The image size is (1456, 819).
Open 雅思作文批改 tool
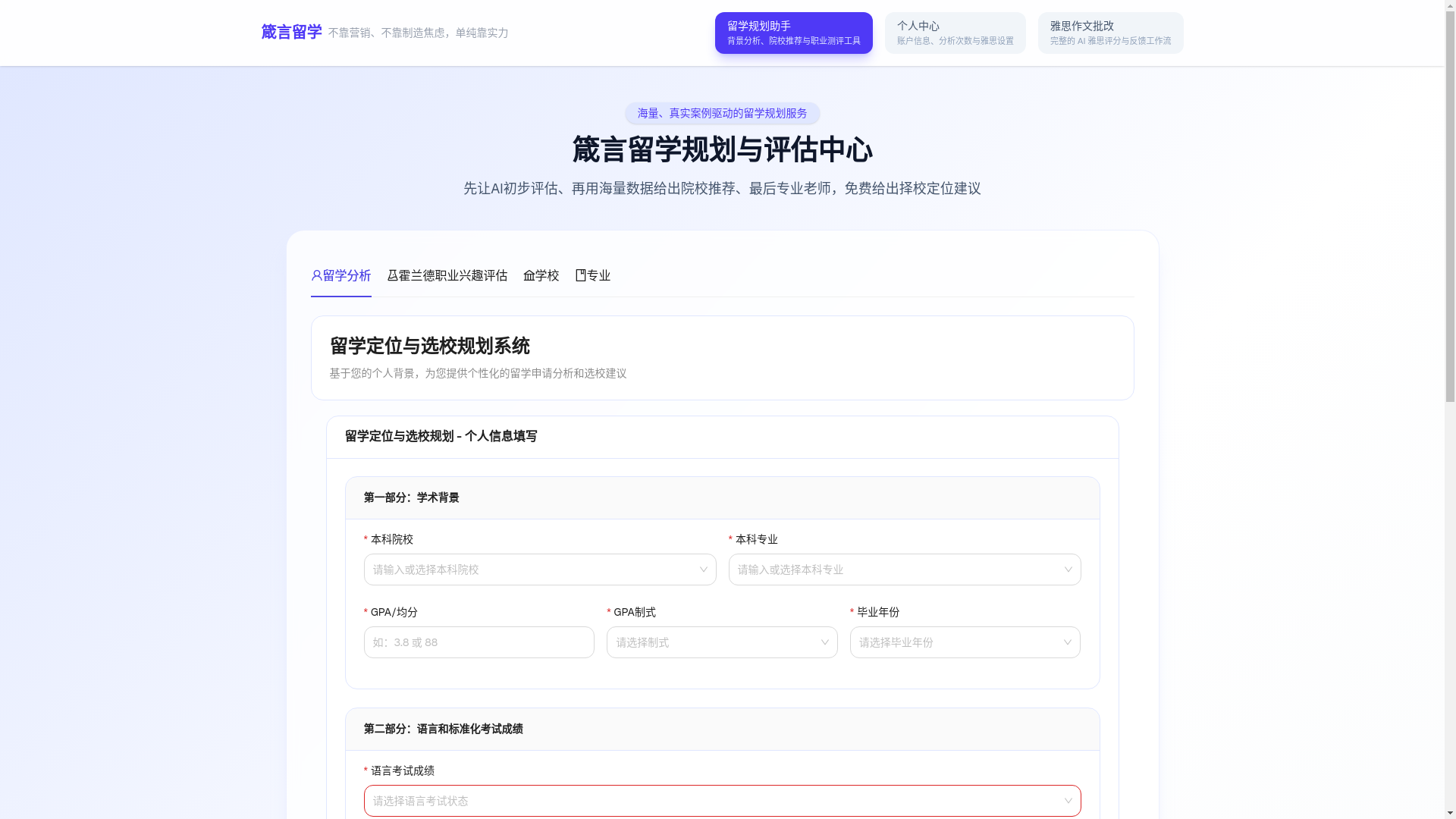[1109, 33]
